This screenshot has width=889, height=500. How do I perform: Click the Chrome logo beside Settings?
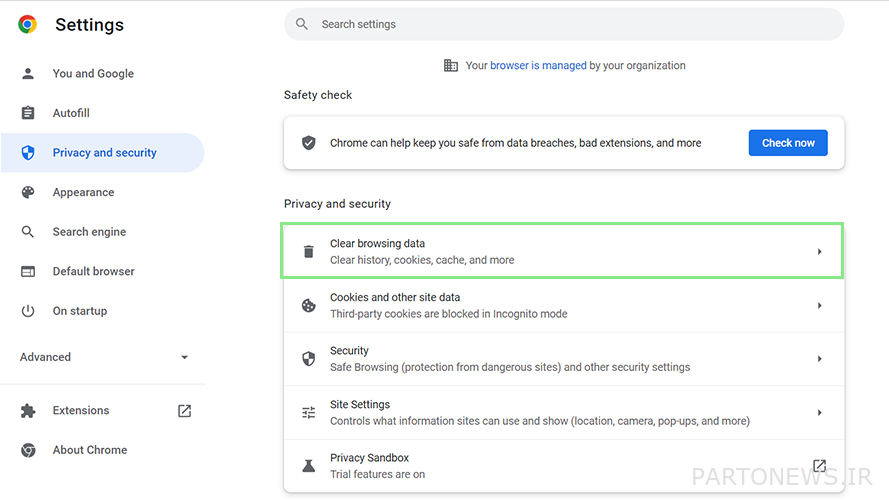27,24
